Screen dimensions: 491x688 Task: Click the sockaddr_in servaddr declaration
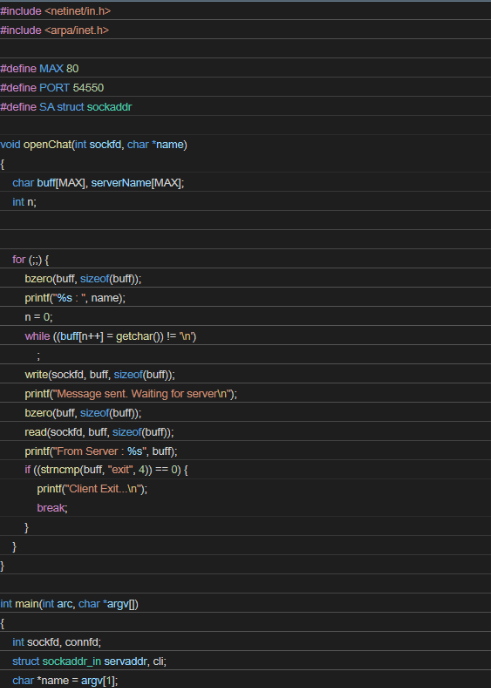click(x=90, y=661)
